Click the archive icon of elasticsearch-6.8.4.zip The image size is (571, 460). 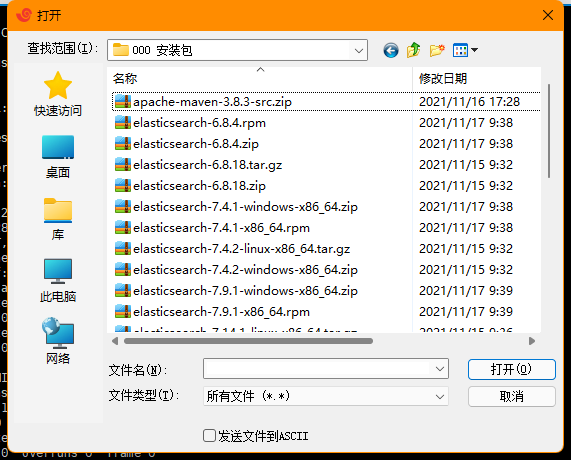123,143
